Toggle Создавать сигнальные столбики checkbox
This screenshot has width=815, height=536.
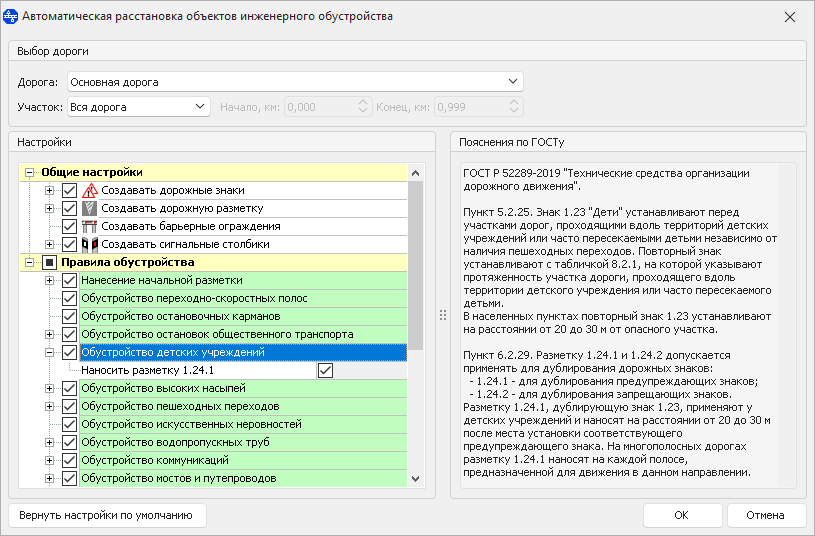pyautogui.click(x=70, y=244)
